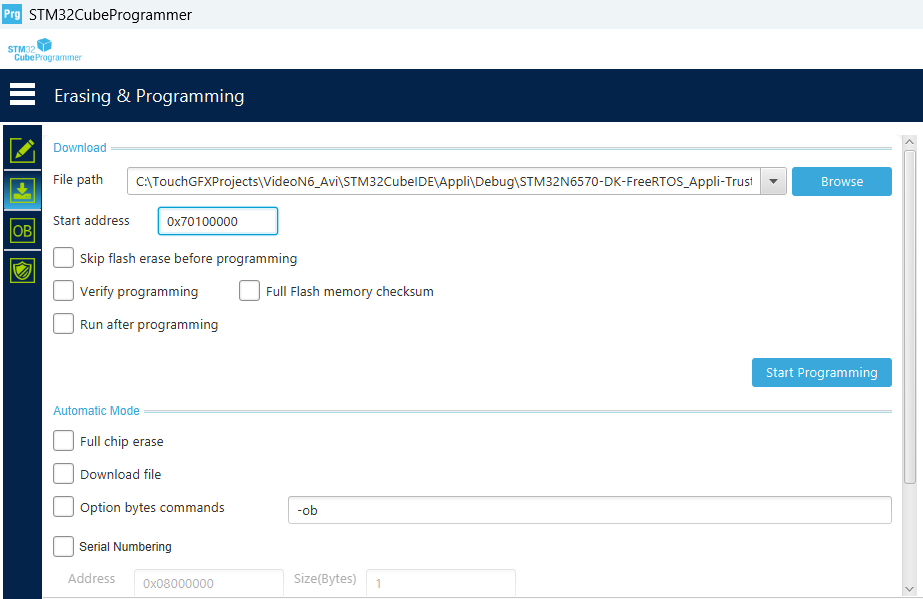Select Erasing & Programming download icon

(x=22, y=190)
